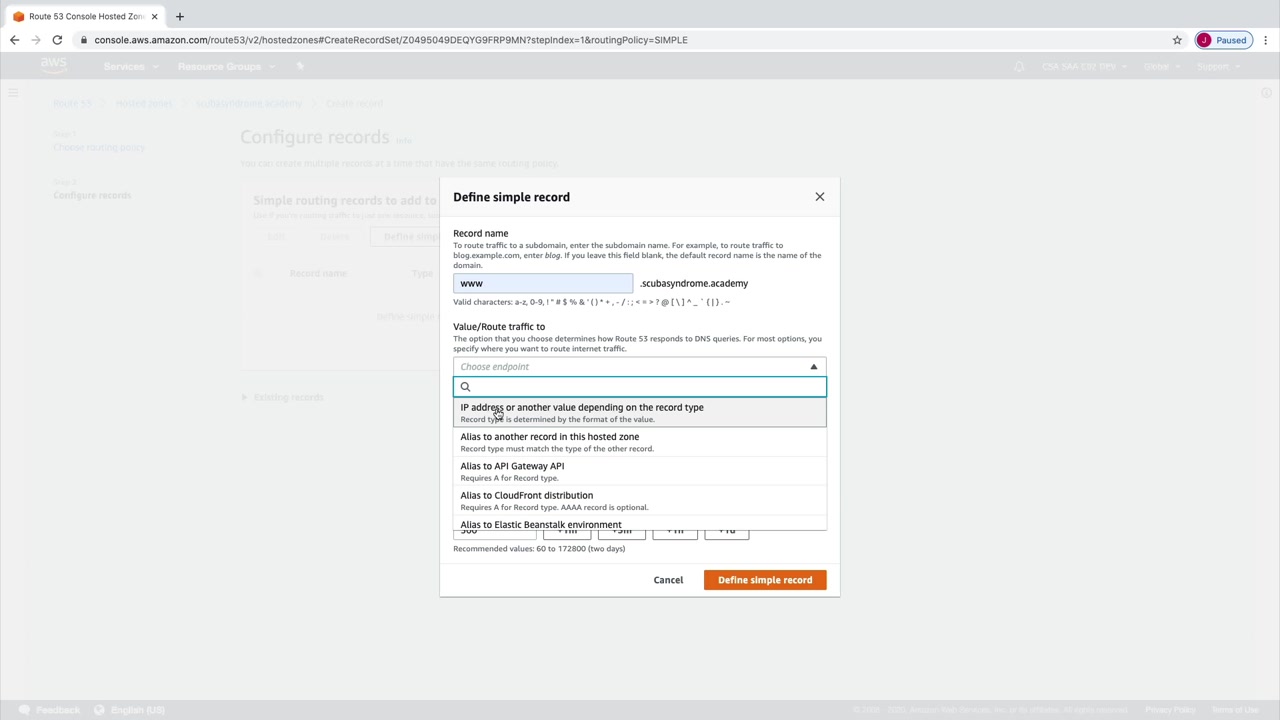Open the CSA SAA C02 DEV account menu
Image resolution: width=1280 pixels, height=720 pixels.
1084,67
